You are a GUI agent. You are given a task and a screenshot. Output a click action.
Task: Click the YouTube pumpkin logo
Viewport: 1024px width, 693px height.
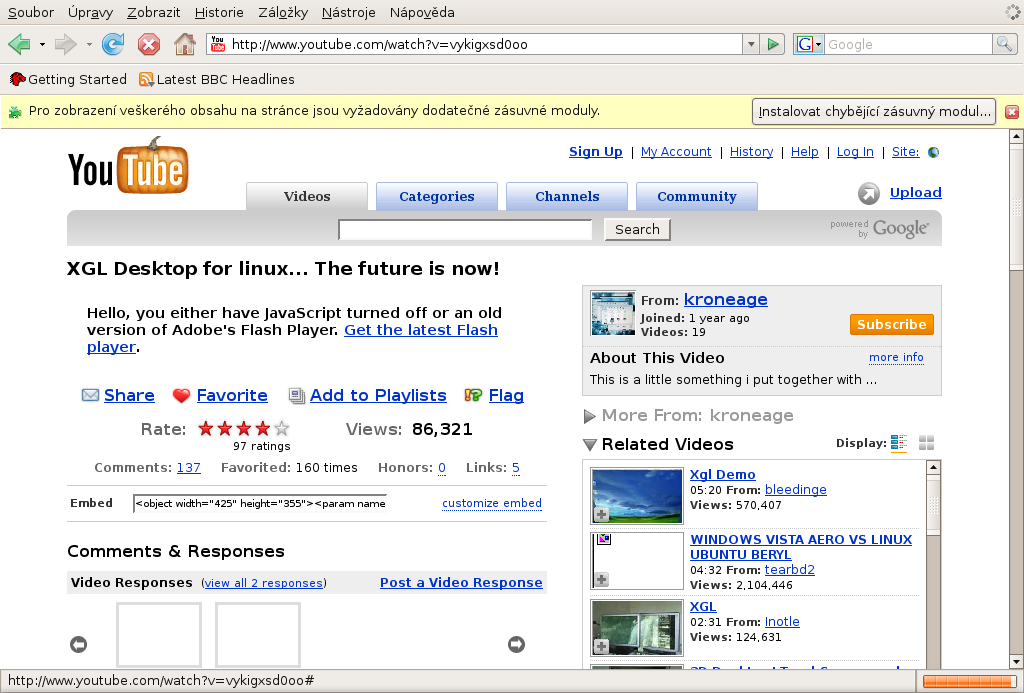(x=128, y=166)
